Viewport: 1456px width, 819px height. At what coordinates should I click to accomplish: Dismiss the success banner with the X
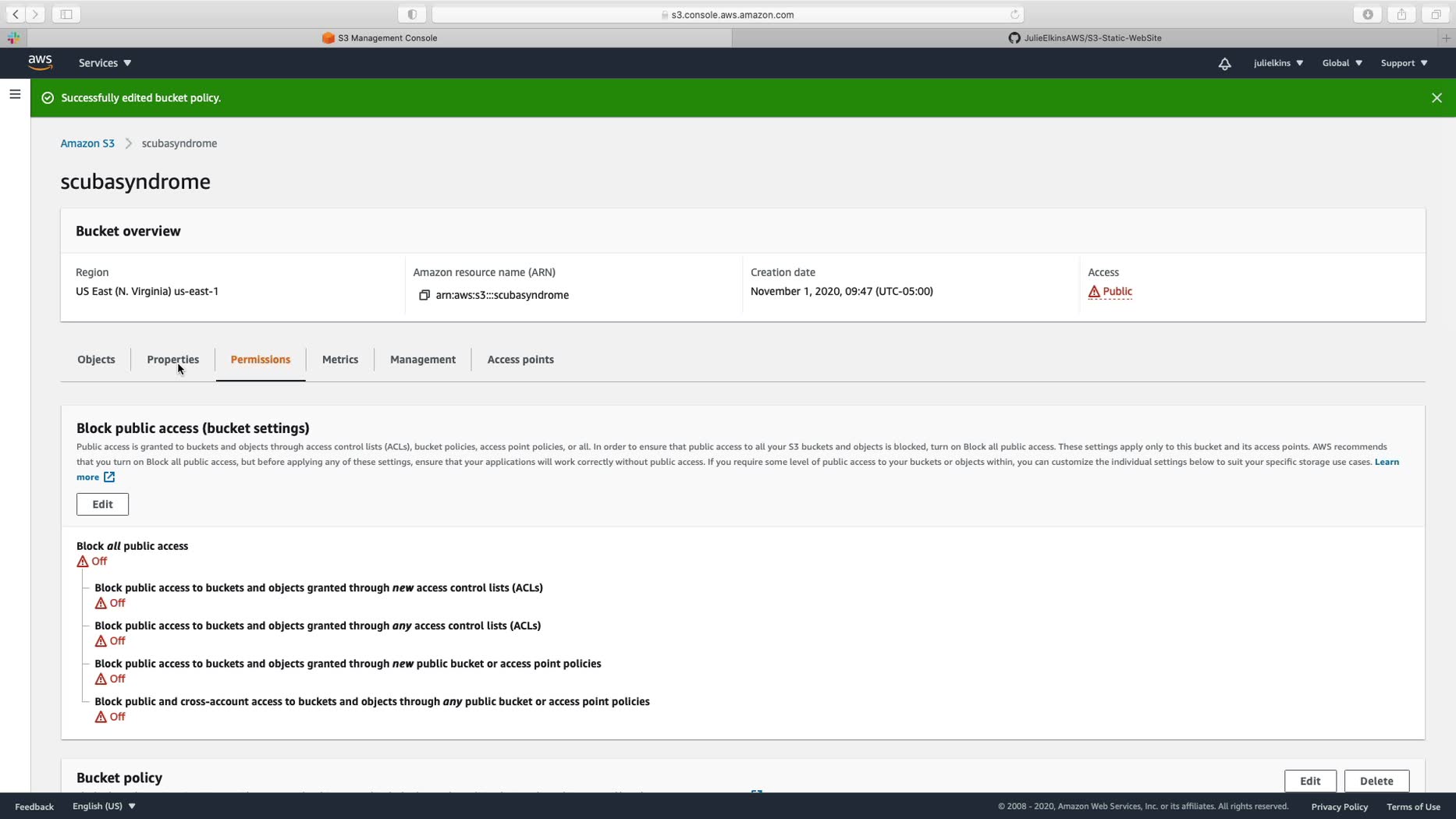[x=1436, y=98]
